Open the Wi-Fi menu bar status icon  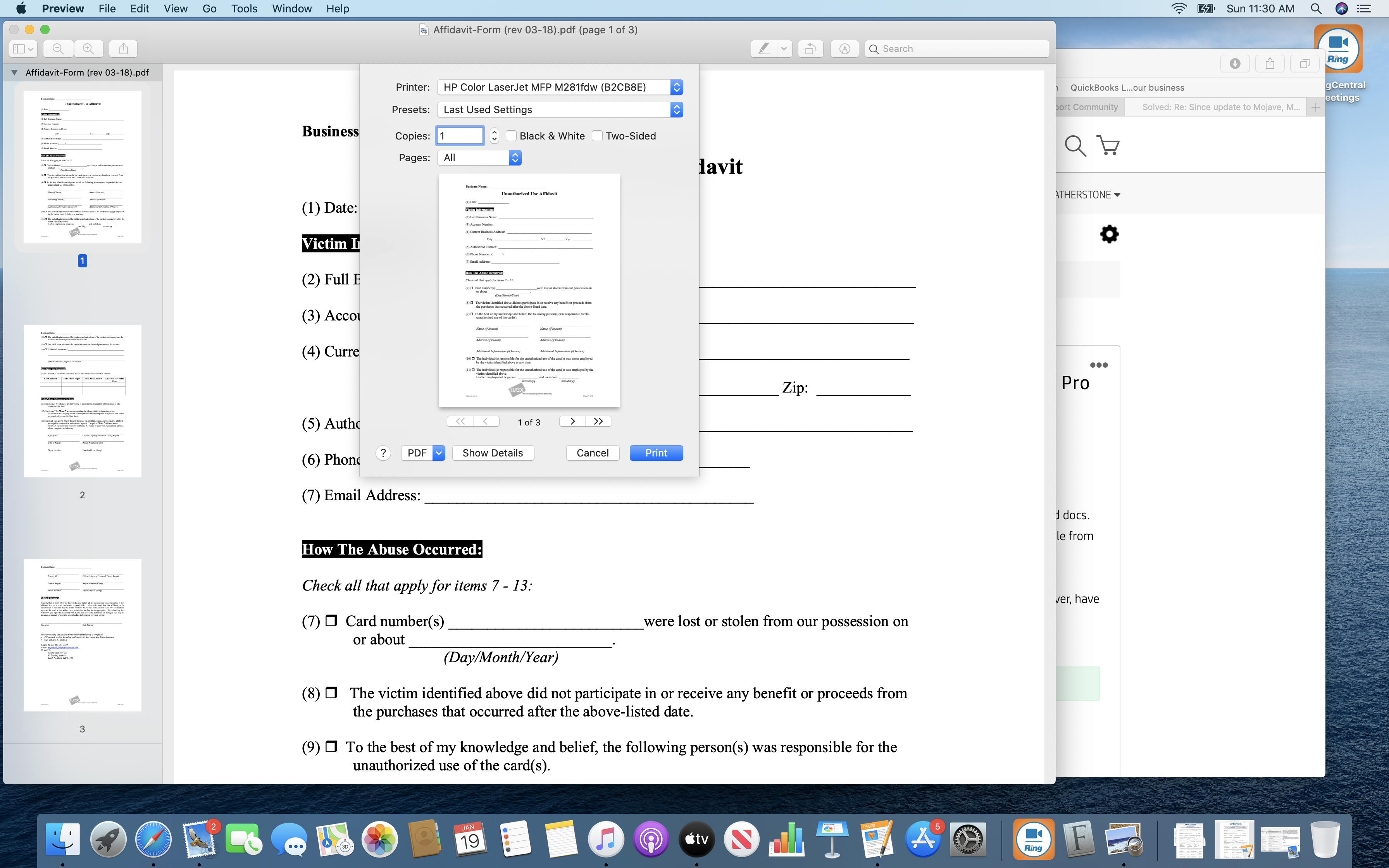[1178, 9]
